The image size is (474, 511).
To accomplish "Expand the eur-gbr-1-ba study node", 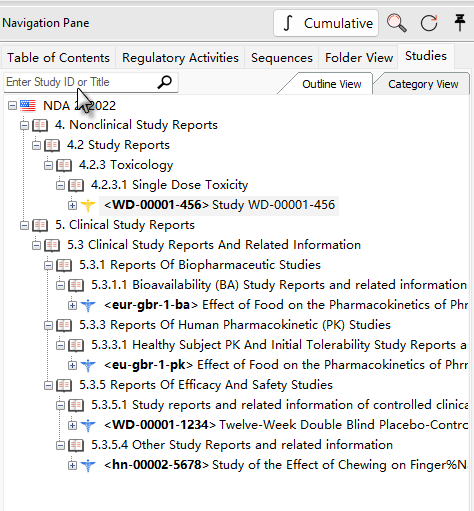I will coord(72,305).
